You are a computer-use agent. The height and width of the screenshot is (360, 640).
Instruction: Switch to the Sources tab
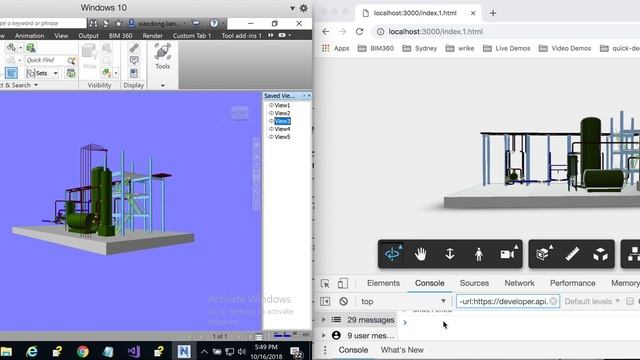point(474,283)
